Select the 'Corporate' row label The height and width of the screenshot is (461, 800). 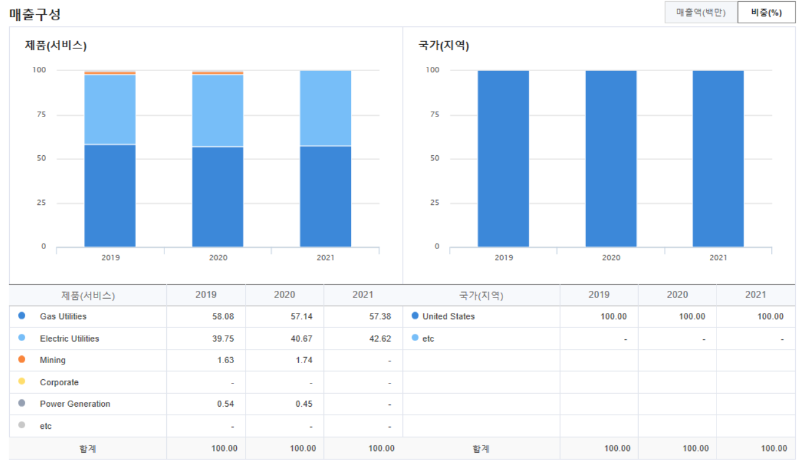[59, 382]
